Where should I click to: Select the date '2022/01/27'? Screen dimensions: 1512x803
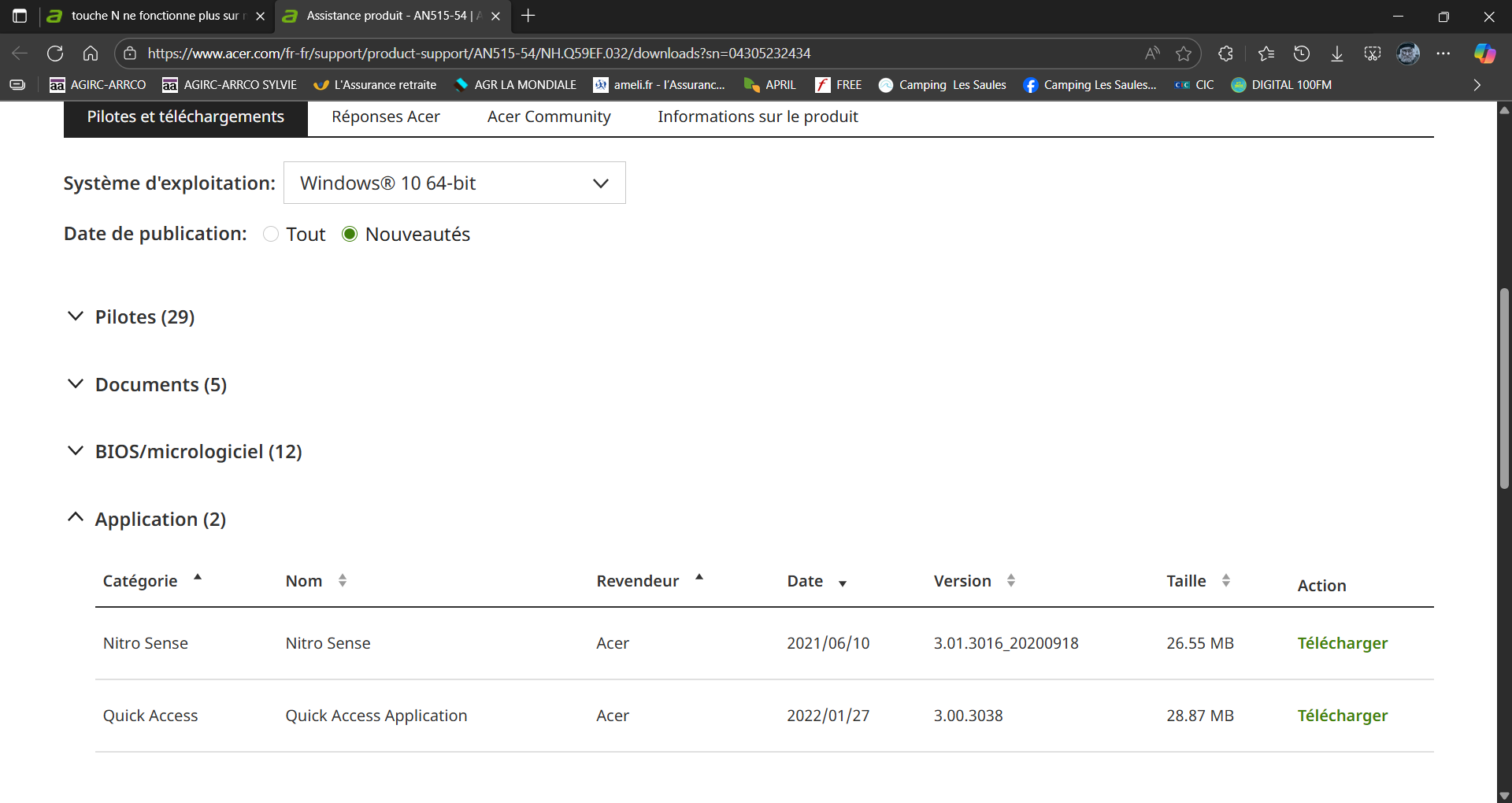click(x=828, y=716)
